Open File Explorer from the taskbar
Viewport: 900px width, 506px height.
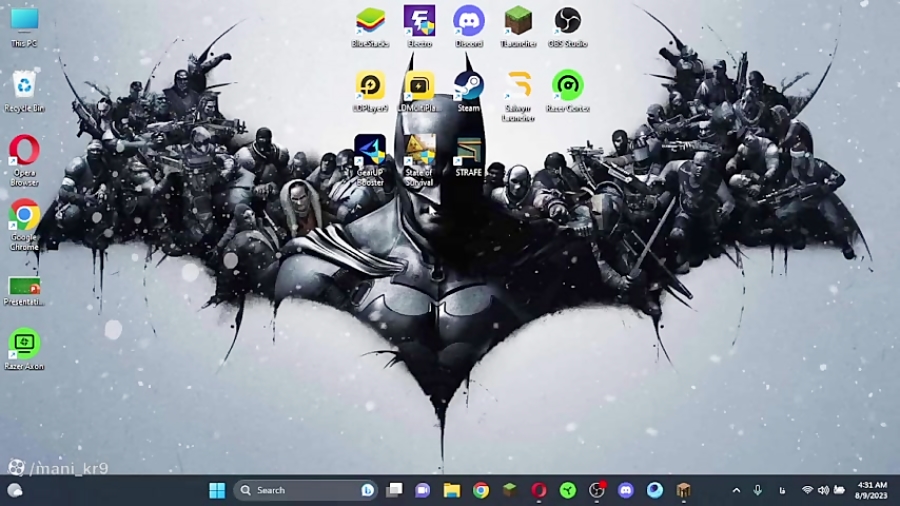click(x=452, y=491)
